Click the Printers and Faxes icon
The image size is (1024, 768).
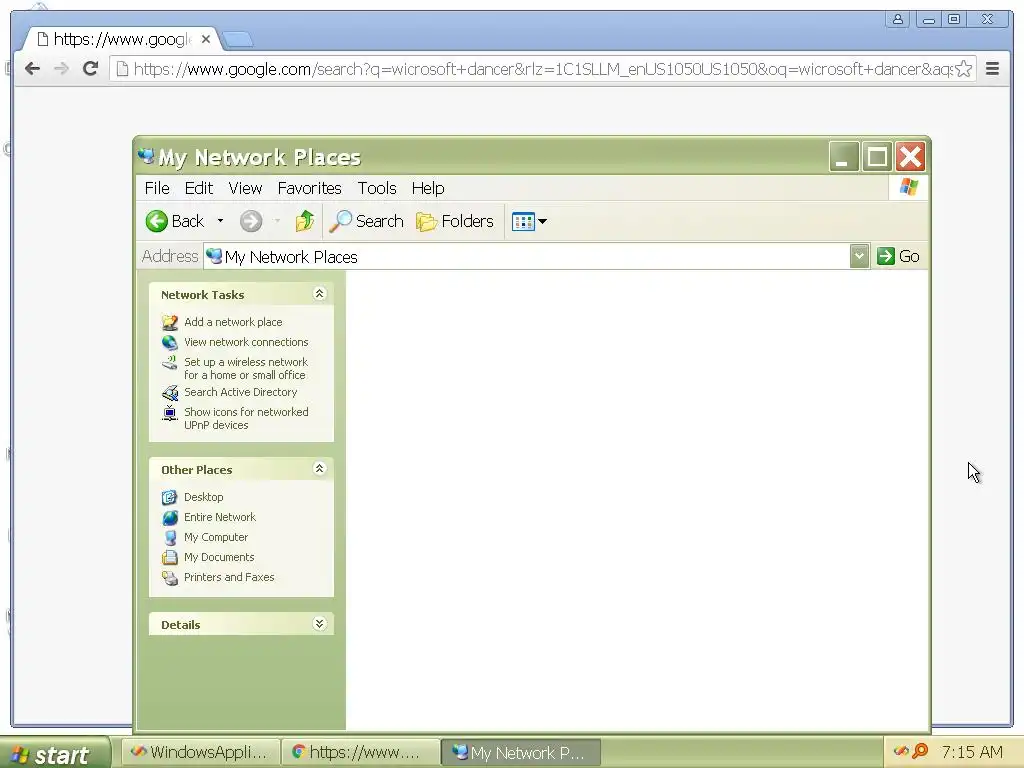point(170,578)
